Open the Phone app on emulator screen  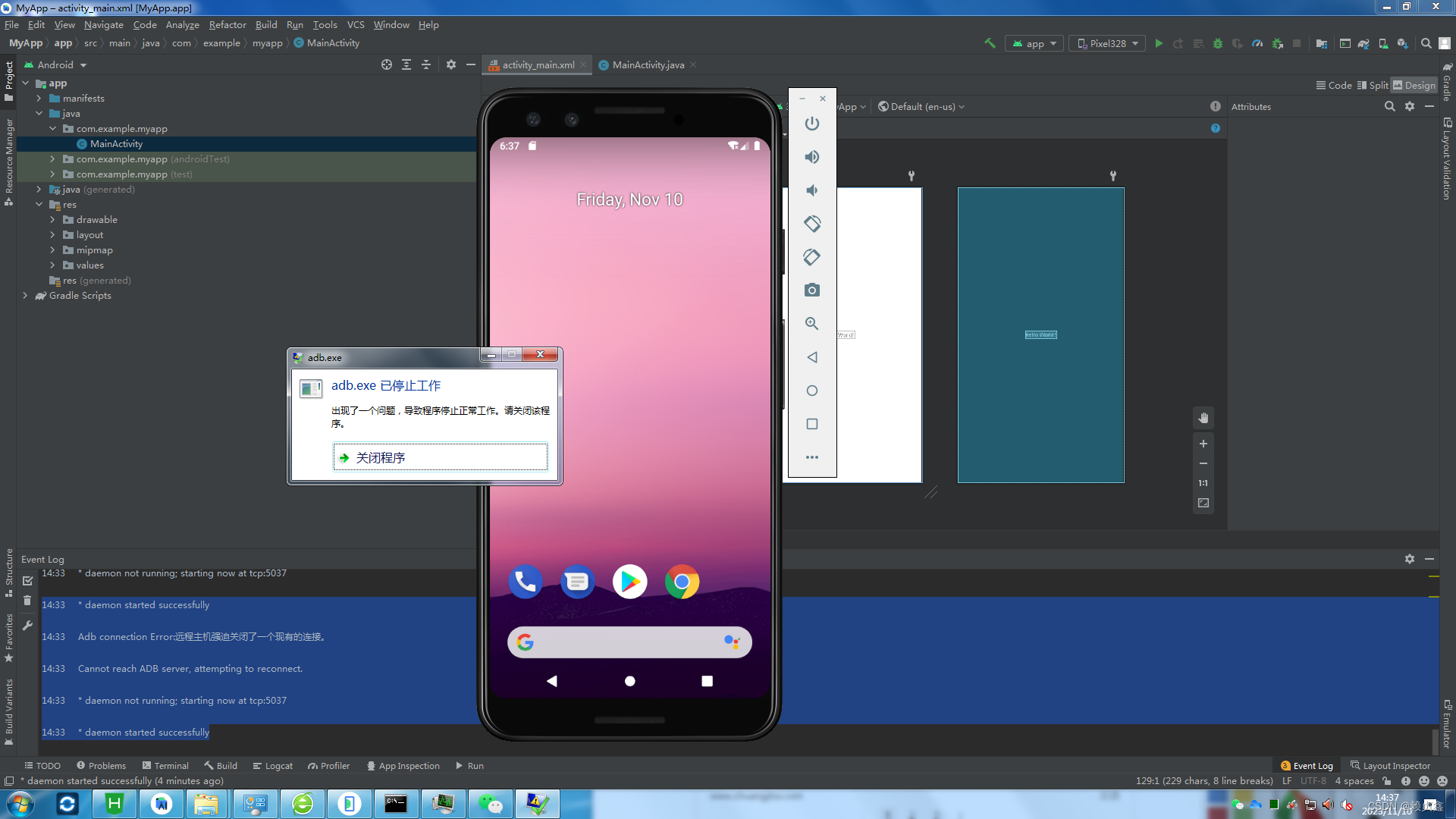pos(525,582)
